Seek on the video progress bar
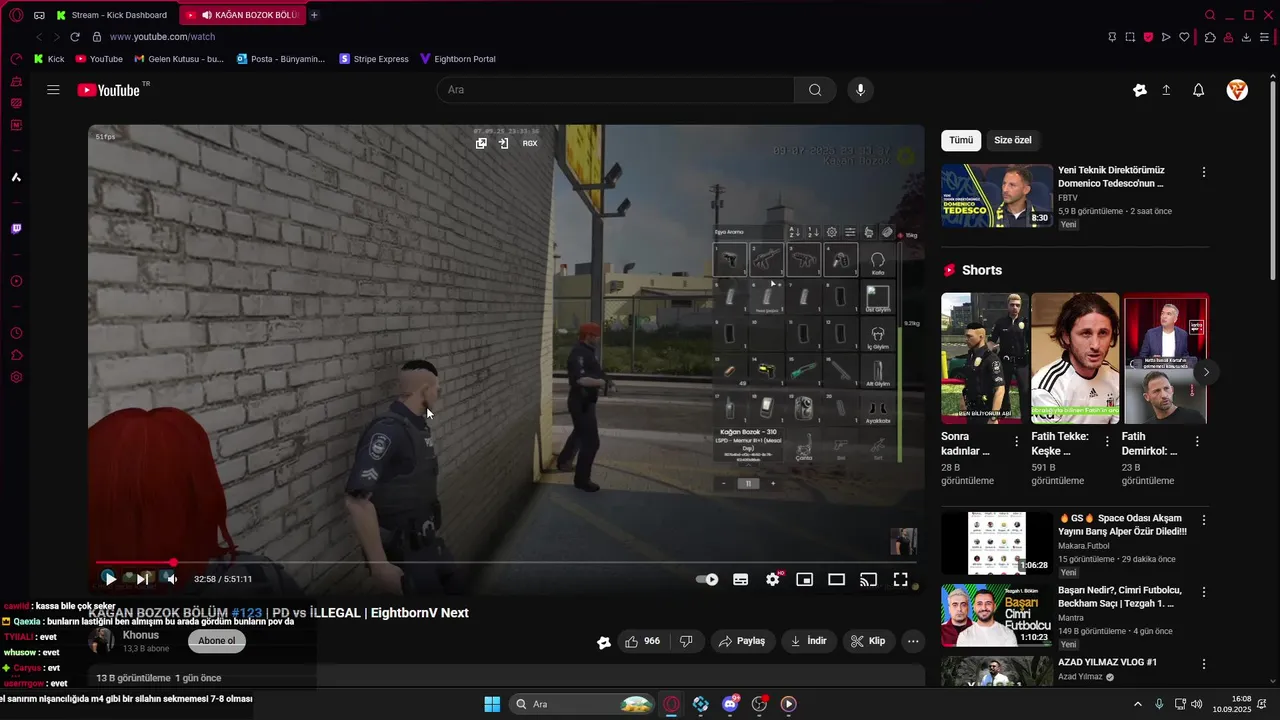Image resolution: width=1280 pixels, height=720 pixels. pyautogui.click(x=506, y=563)
